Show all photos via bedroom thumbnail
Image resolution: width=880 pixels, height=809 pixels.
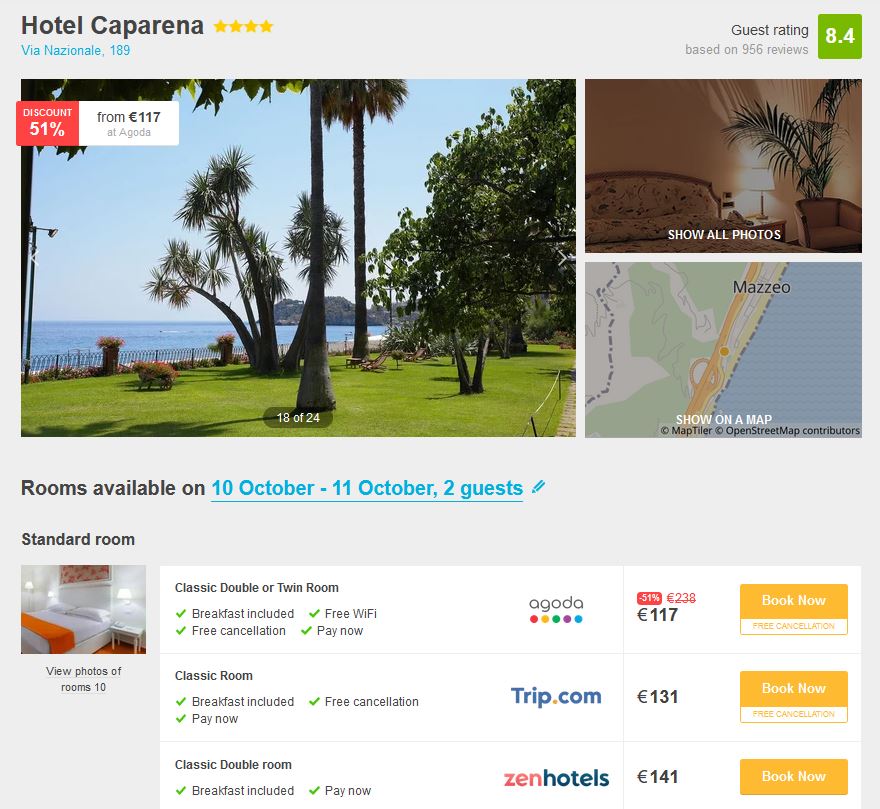tap(723, 166)
